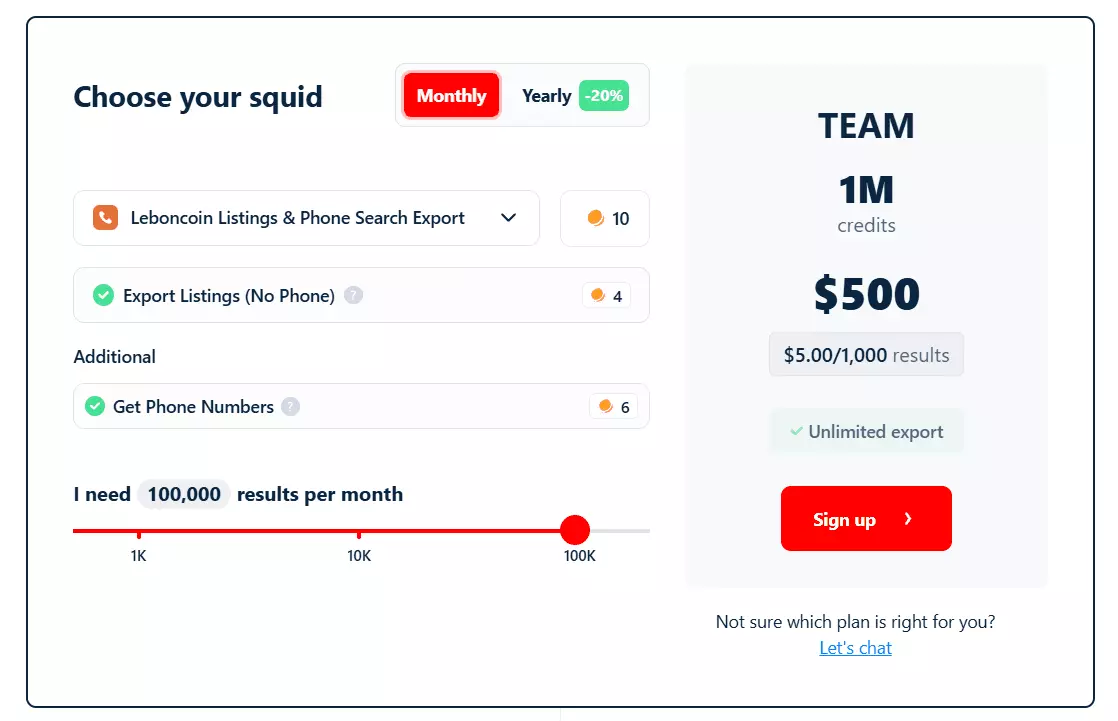Click the $5.00/1,000 results pricing badge
Viewport: 1118px width, 721px height.
pyautogui.click(x=866, y=354)
